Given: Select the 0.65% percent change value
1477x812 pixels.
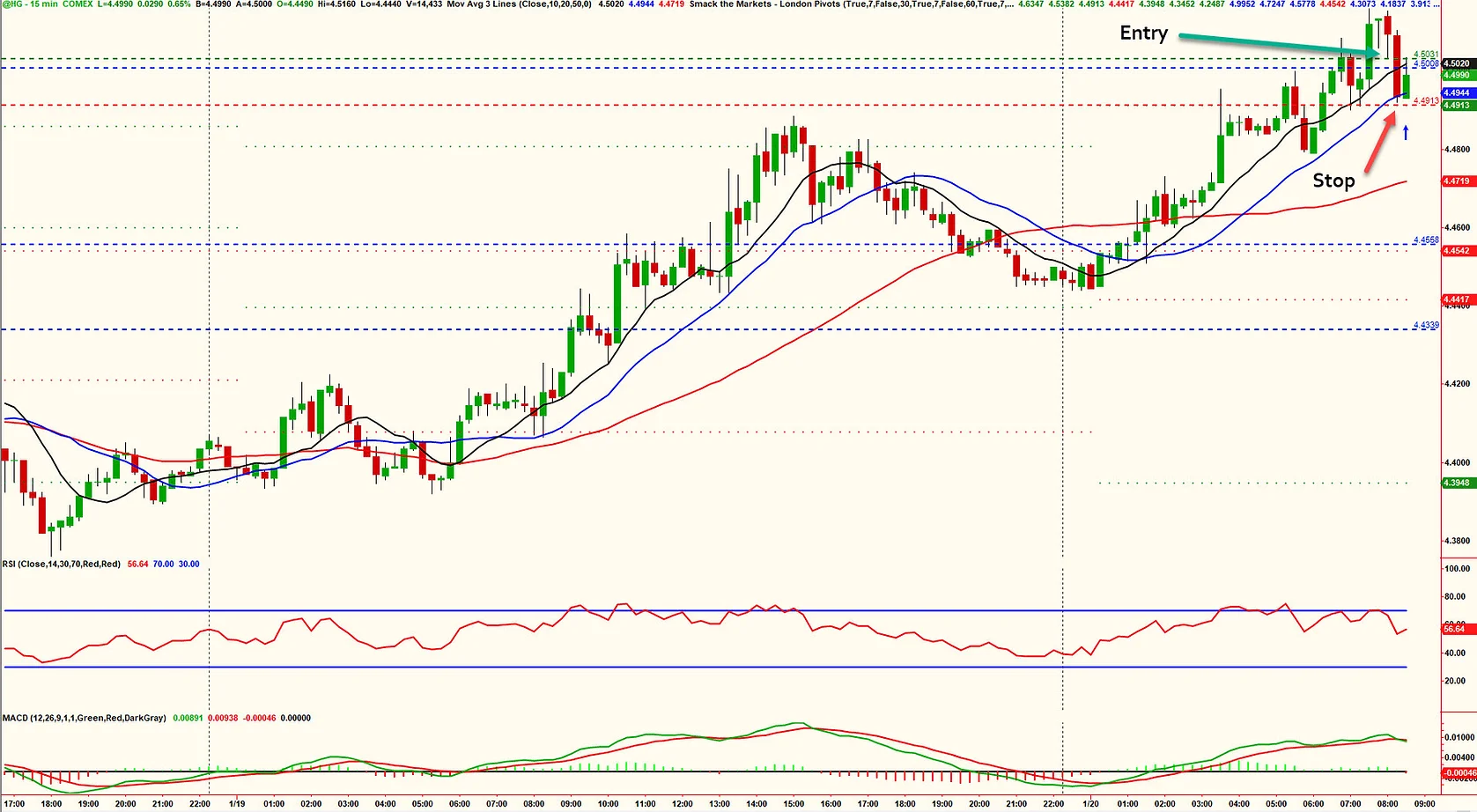Looking at the screenshot, I should tap(179, 4).
